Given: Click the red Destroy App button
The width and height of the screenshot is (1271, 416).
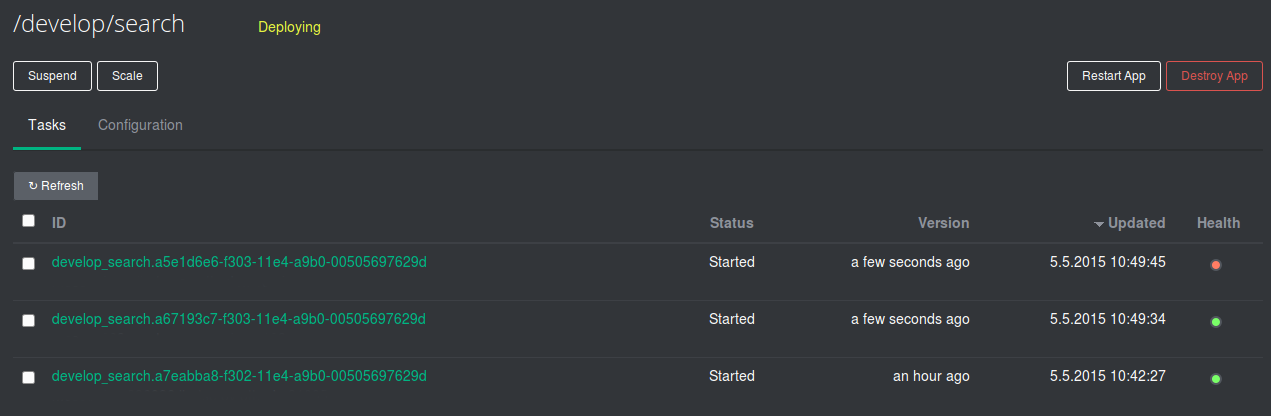Looking at the screenshot, I should click(x=1214, y=76).
